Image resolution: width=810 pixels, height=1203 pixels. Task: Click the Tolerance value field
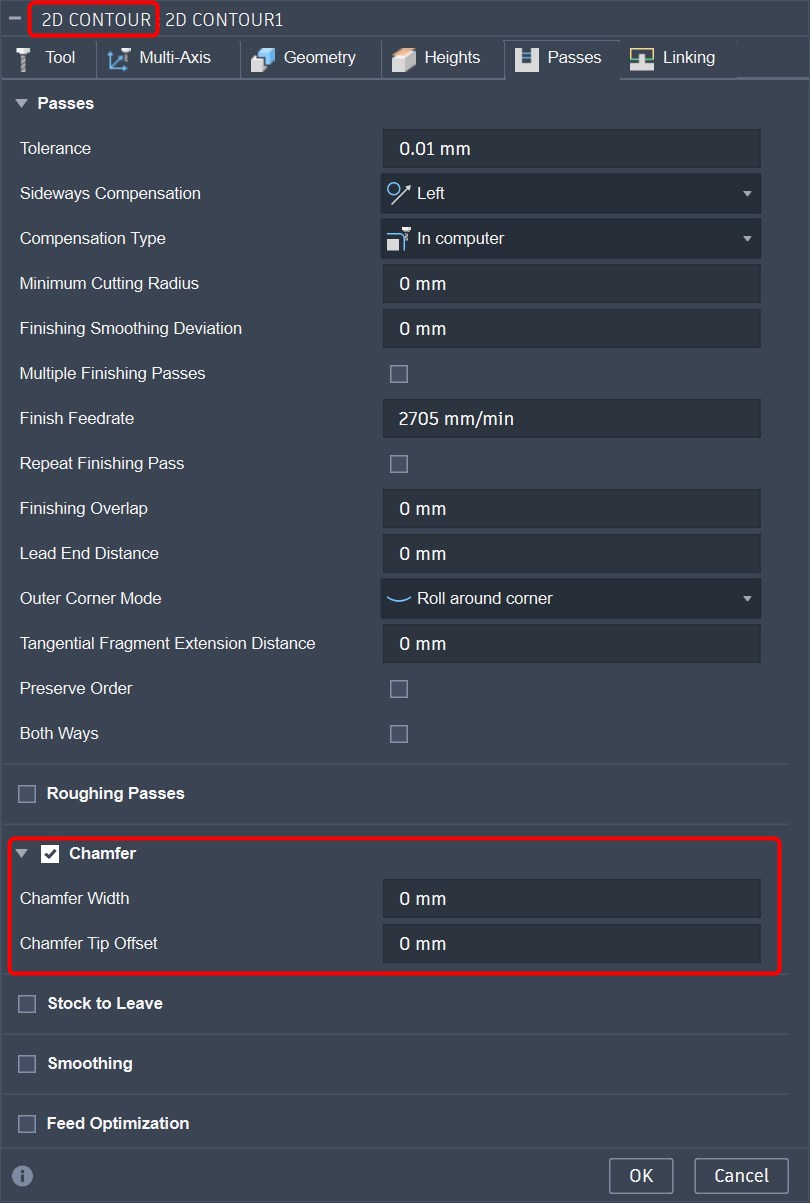571,148
